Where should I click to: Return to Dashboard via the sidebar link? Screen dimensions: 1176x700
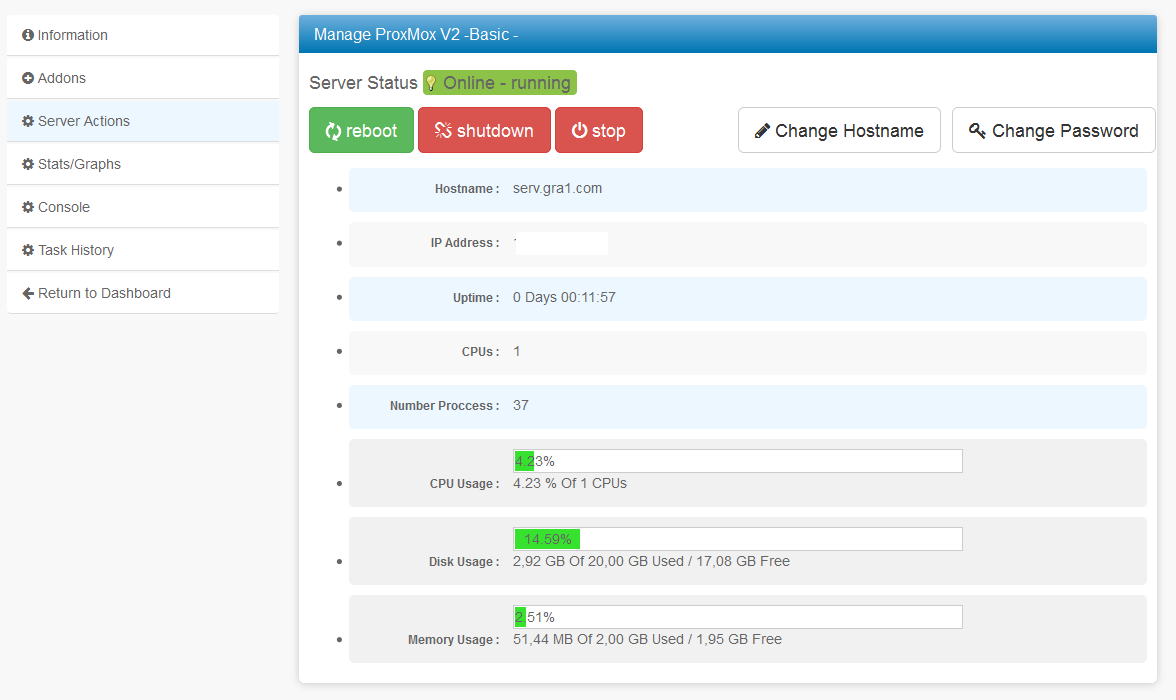coord(143,293)
